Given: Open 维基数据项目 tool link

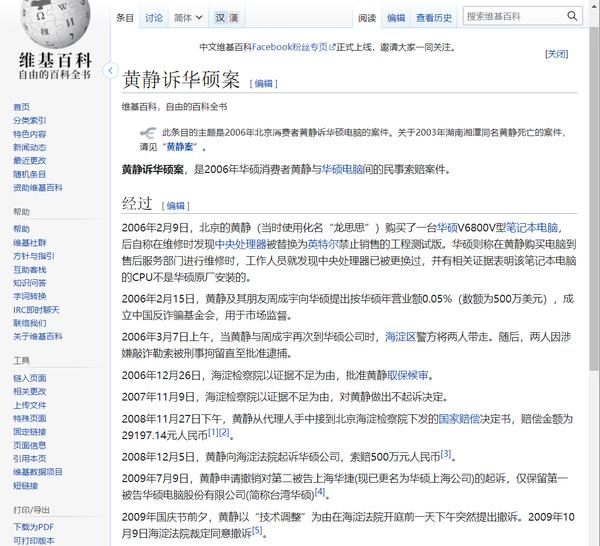Looking at the screenshot, I should tap(38, 472).
